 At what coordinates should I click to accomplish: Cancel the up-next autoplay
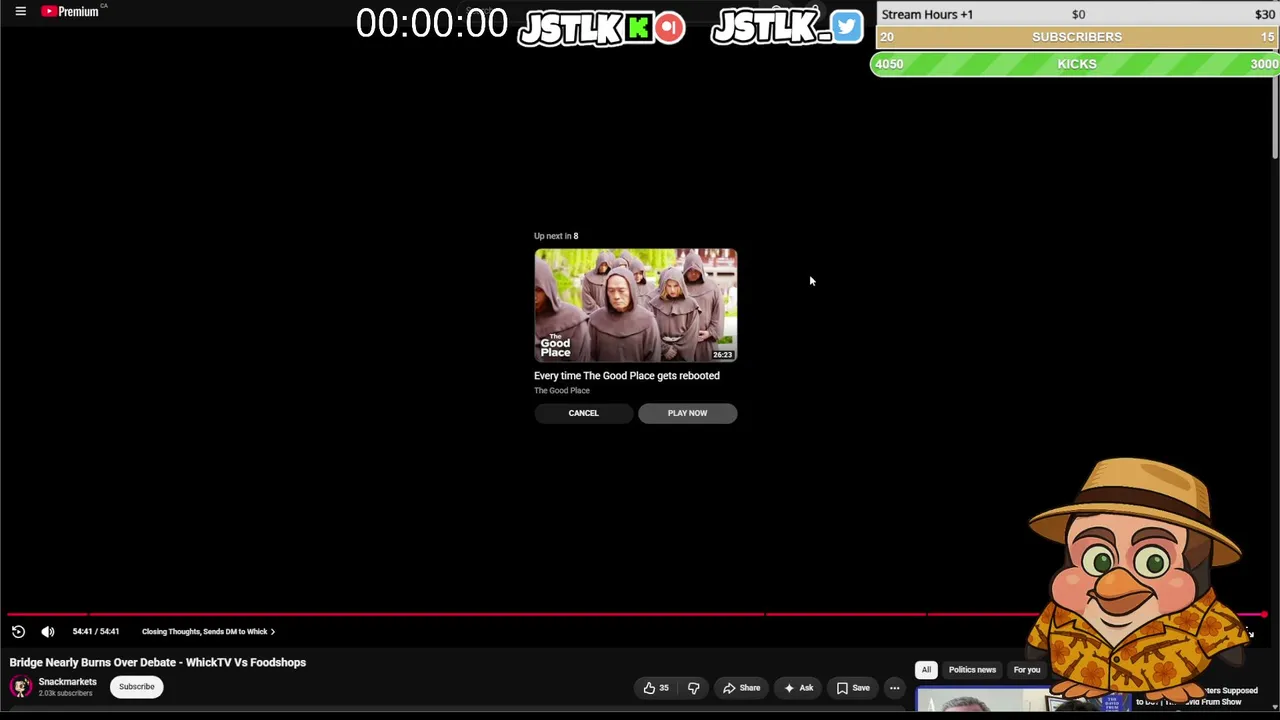[583, 413]
